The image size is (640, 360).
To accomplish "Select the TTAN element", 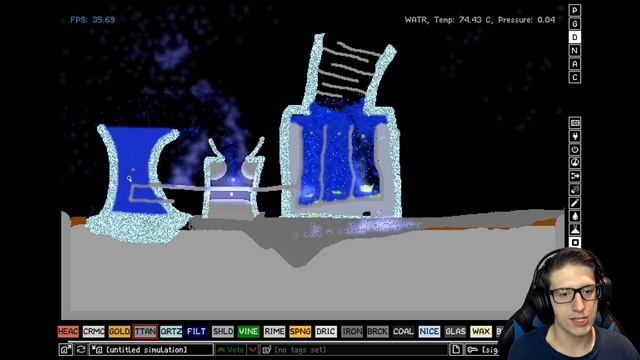I will click(145, 331).
